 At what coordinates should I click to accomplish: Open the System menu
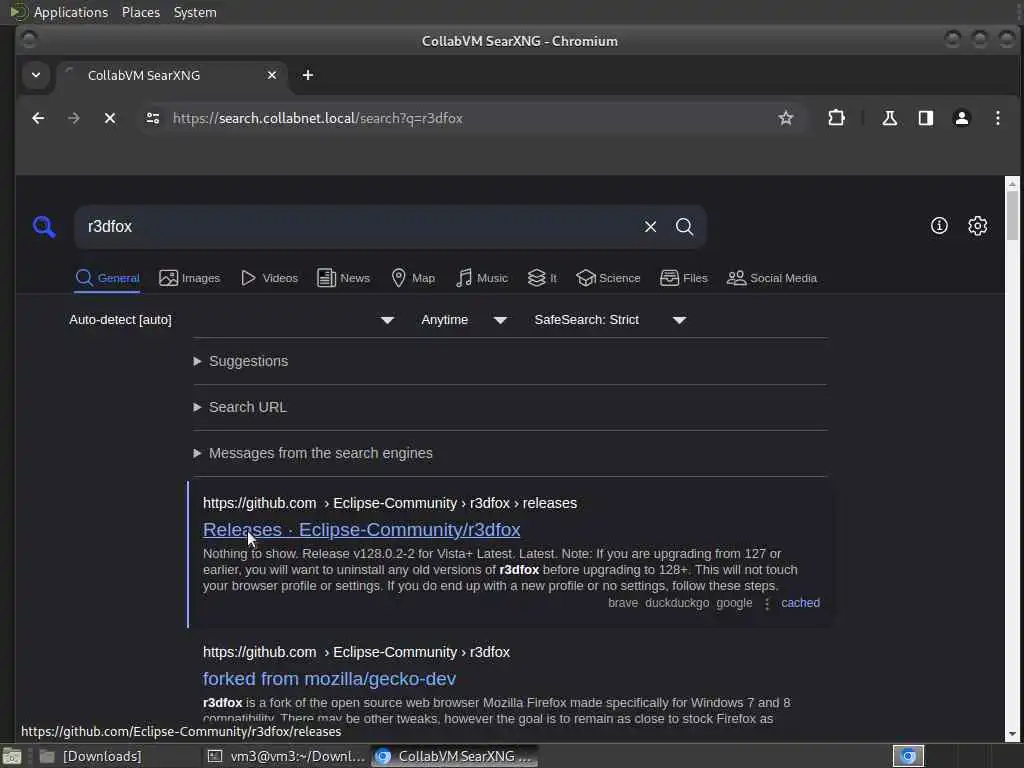click(195, 12)
